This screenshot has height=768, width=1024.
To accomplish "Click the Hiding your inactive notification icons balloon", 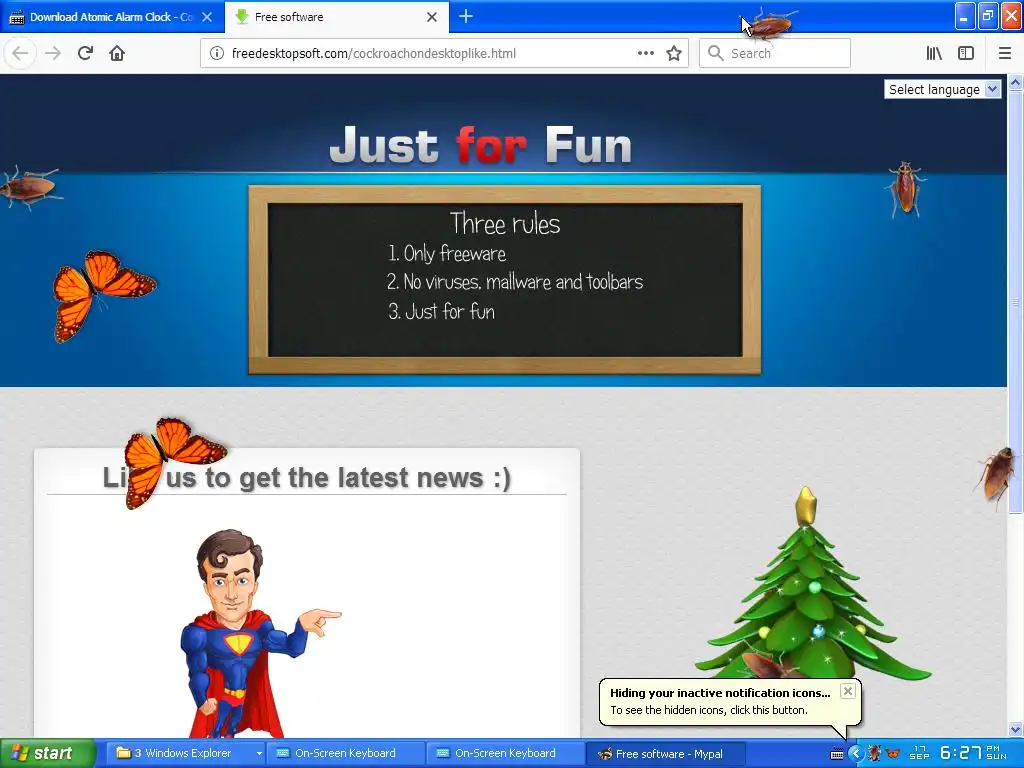I will (730, 701).
